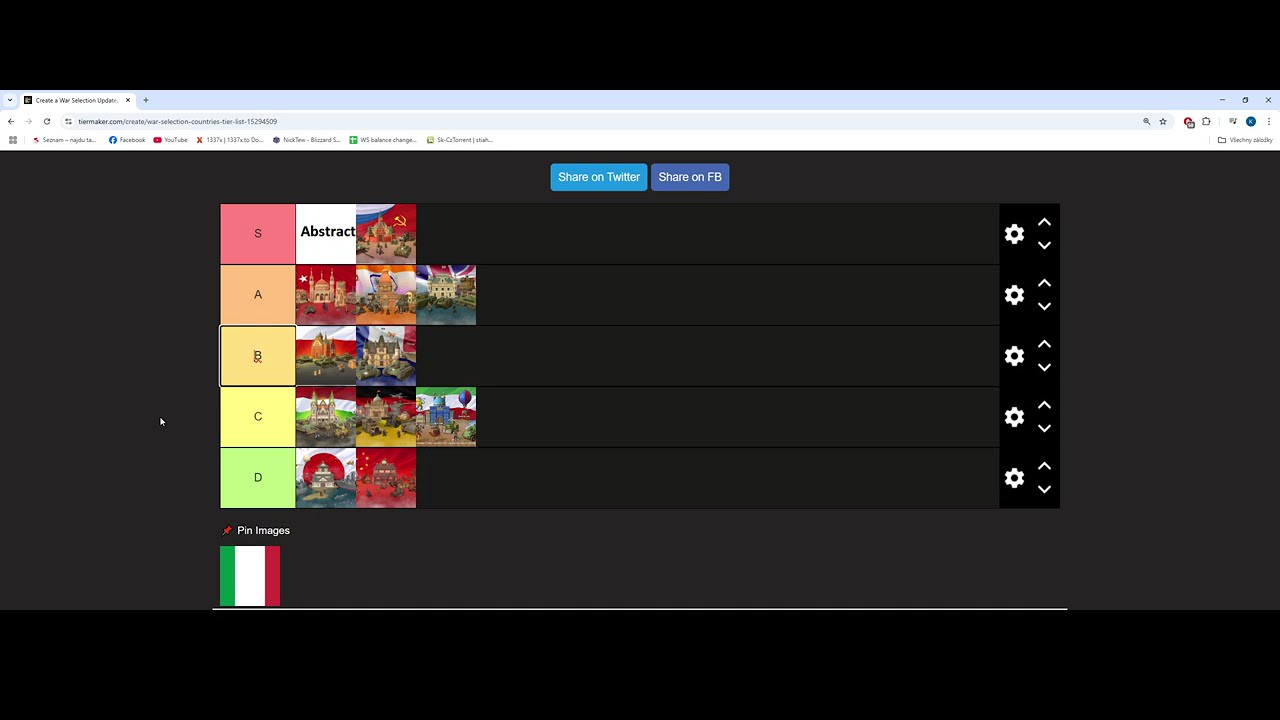
Task: Open the Chrome three-dot menu
Action: click(1269, 121)
